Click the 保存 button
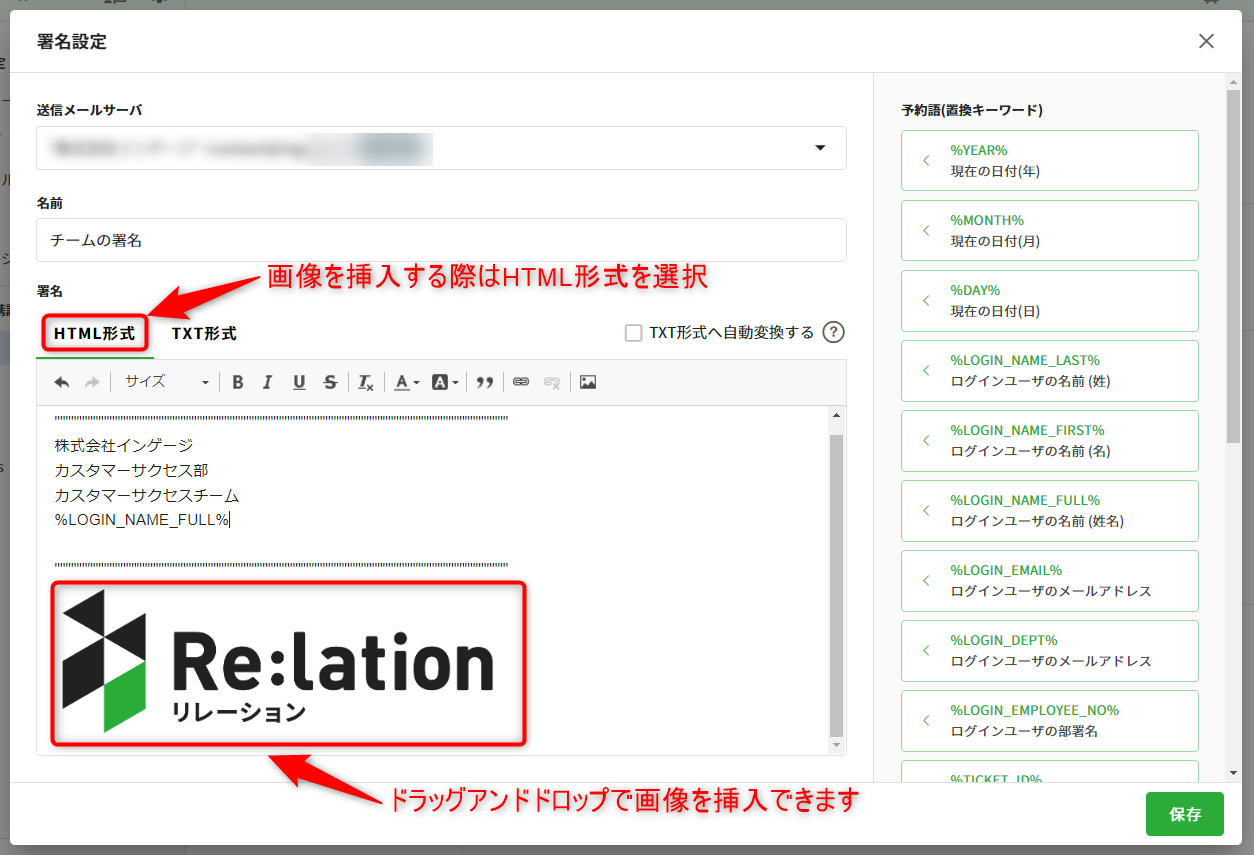The height and width of the screenshot is (855, 1254). [1184, 814]
